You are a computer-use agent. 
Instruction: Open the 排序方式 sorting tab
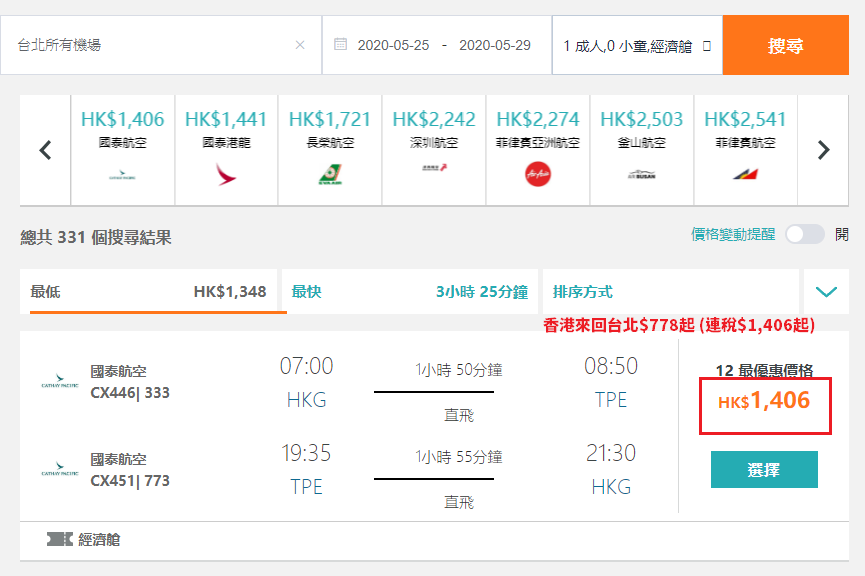point(671,291)
